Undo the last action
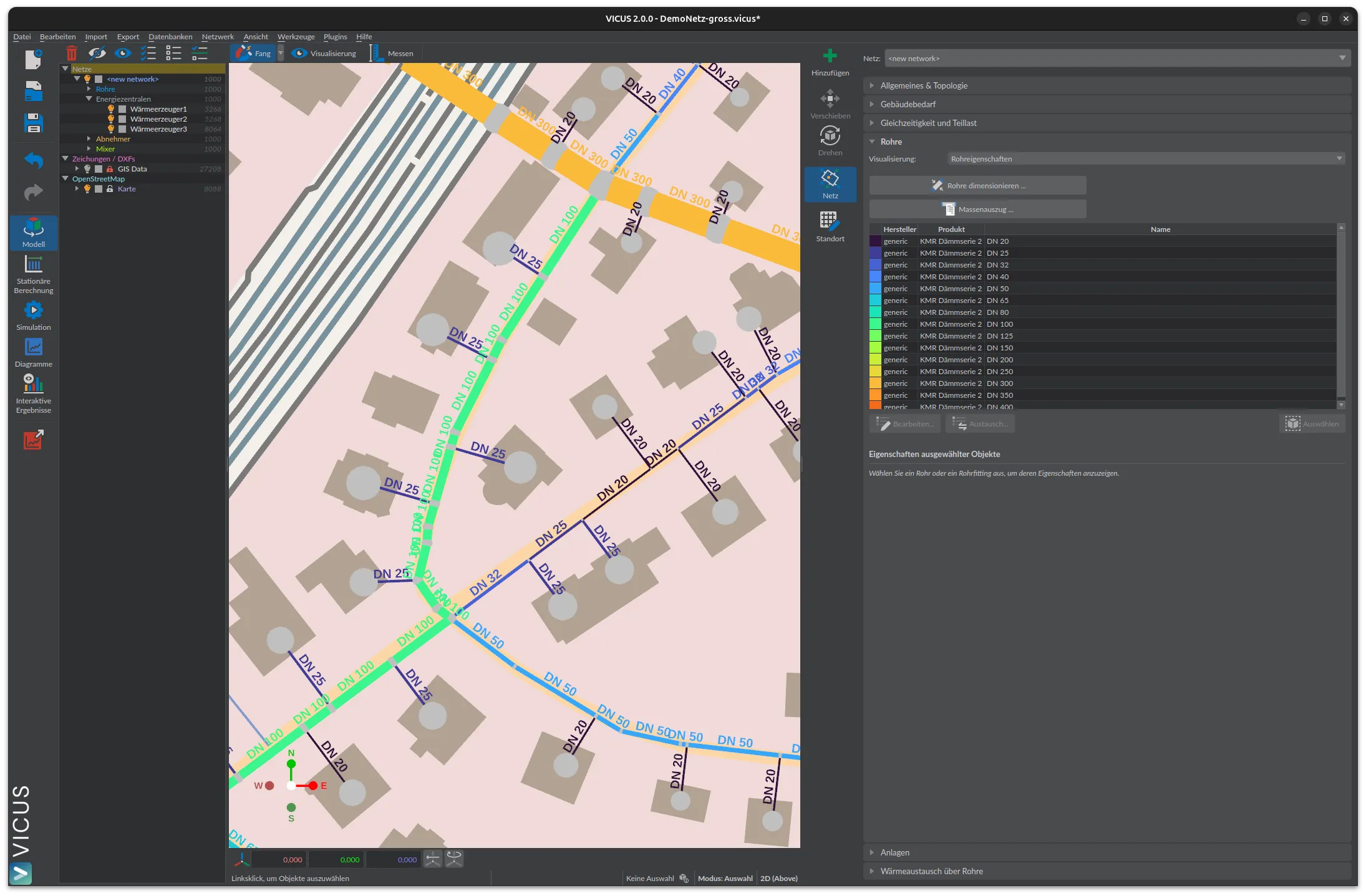1366x896 pixels. 33,161
